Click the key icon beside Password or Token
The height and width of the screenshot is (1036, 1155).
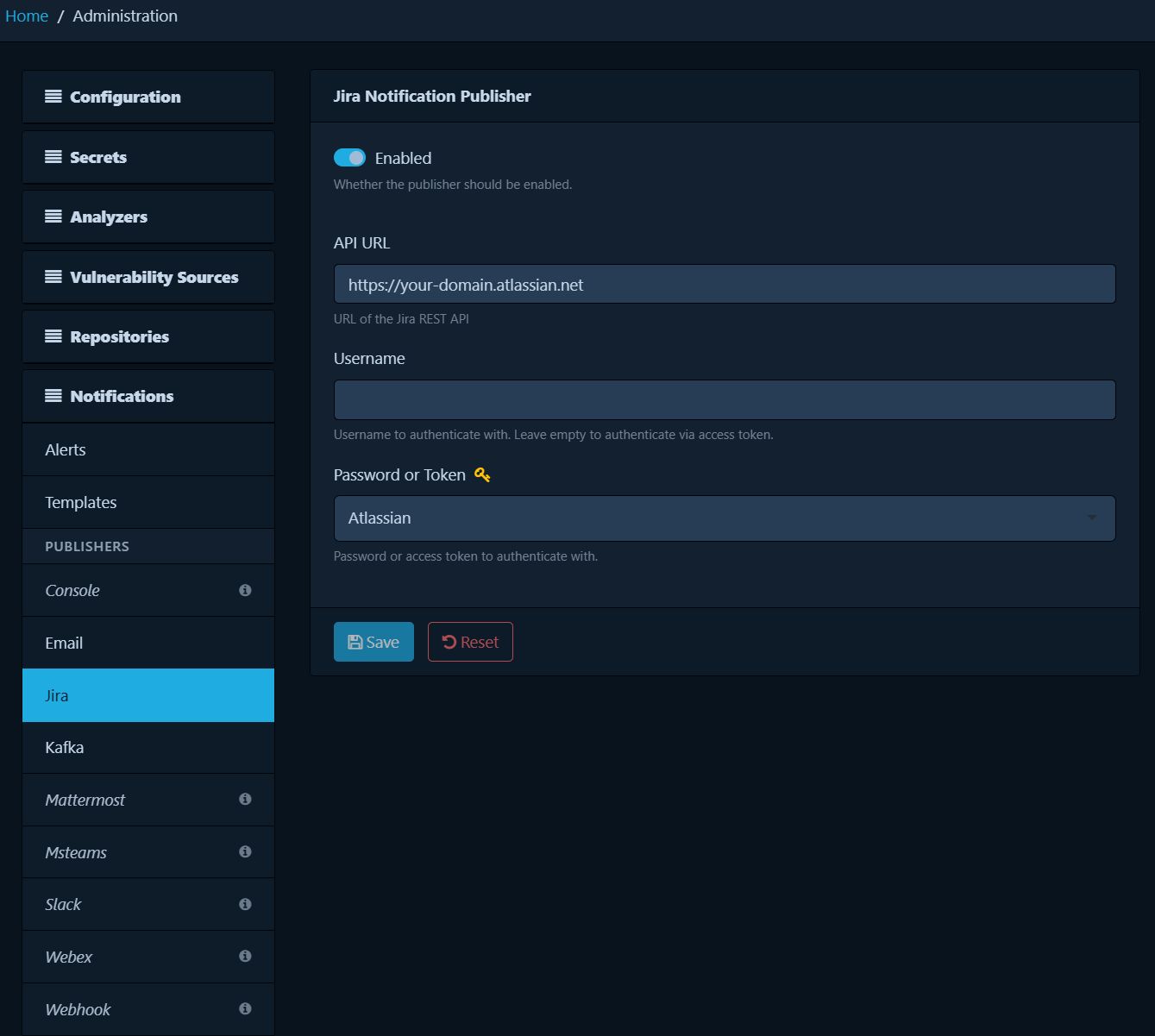click(482, 474)
